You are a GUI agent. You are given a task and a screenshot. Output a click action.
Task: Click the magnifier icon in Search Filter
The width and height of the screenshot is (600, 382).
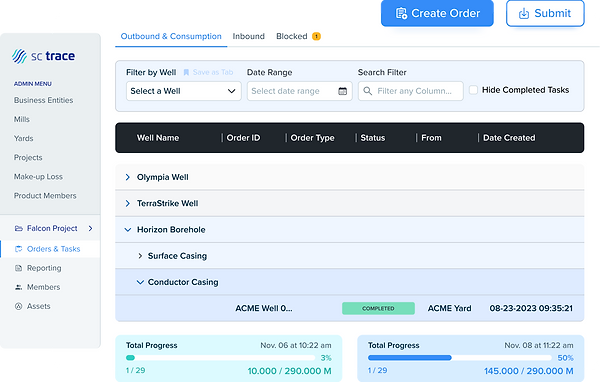point(367,91)
